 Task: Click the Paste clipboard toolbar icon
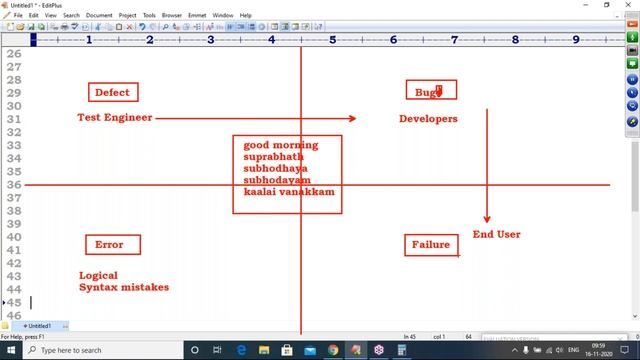119,27
